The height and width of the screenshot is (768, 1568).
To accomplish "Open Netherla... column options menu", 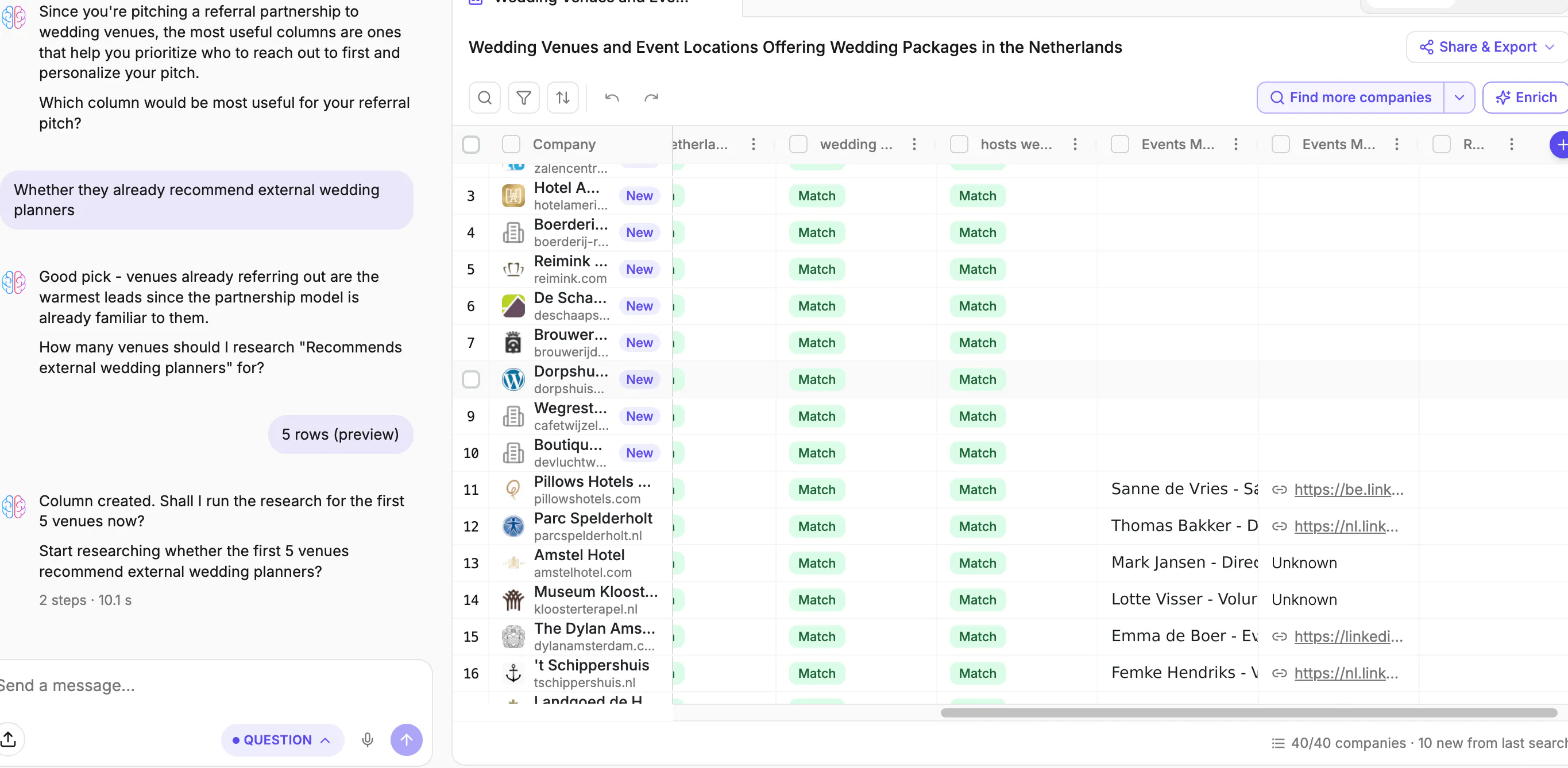I will point(753,144).
